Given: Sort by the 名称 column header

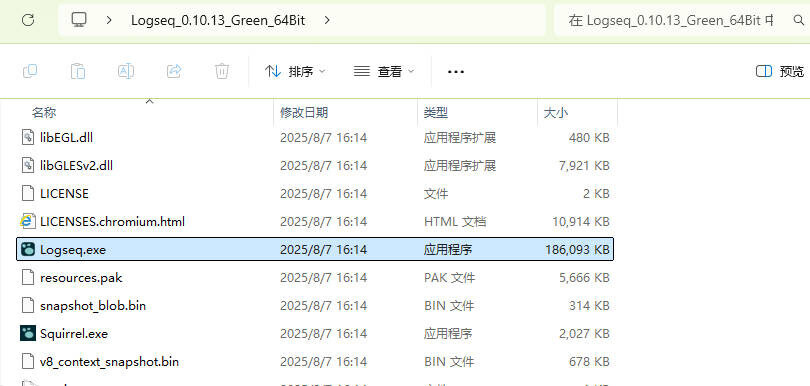Looking at the screenshot, I should tap(44, 112).
